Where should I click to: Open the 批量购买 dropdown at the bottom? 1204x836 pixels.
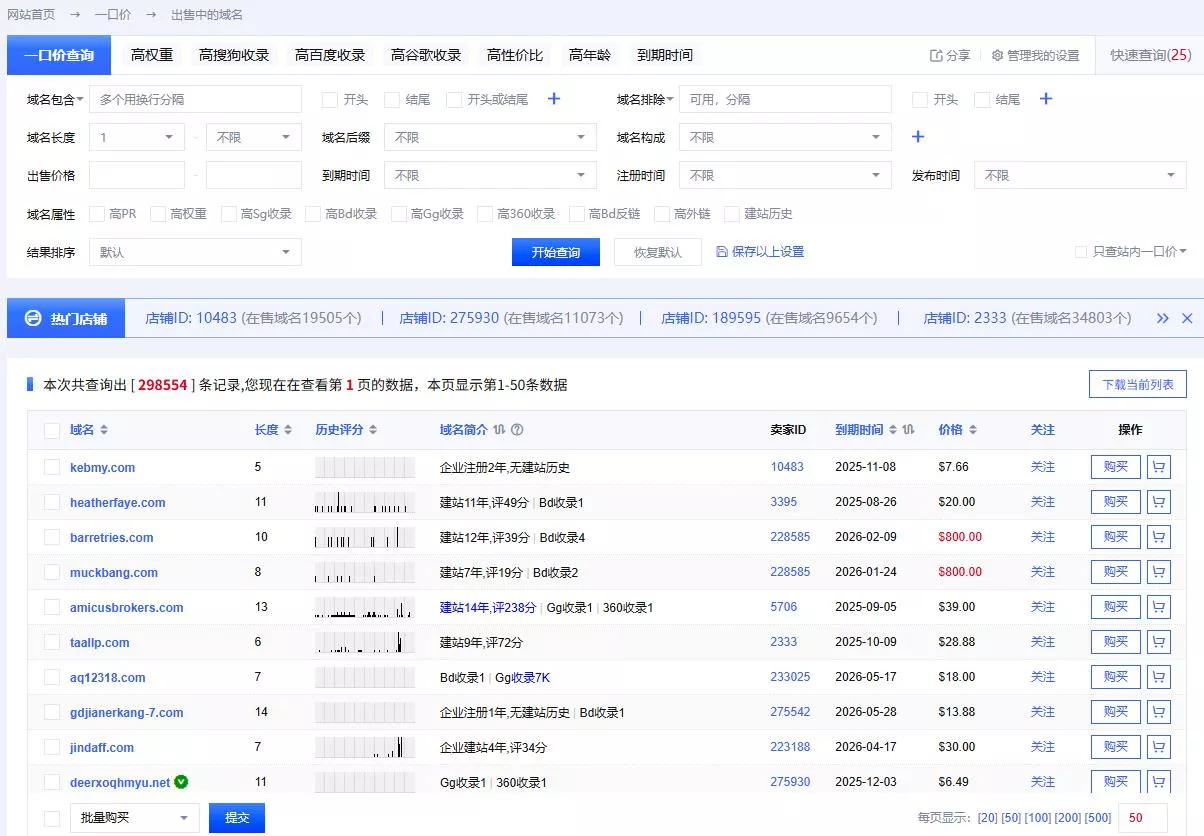[x=134, y=817]
